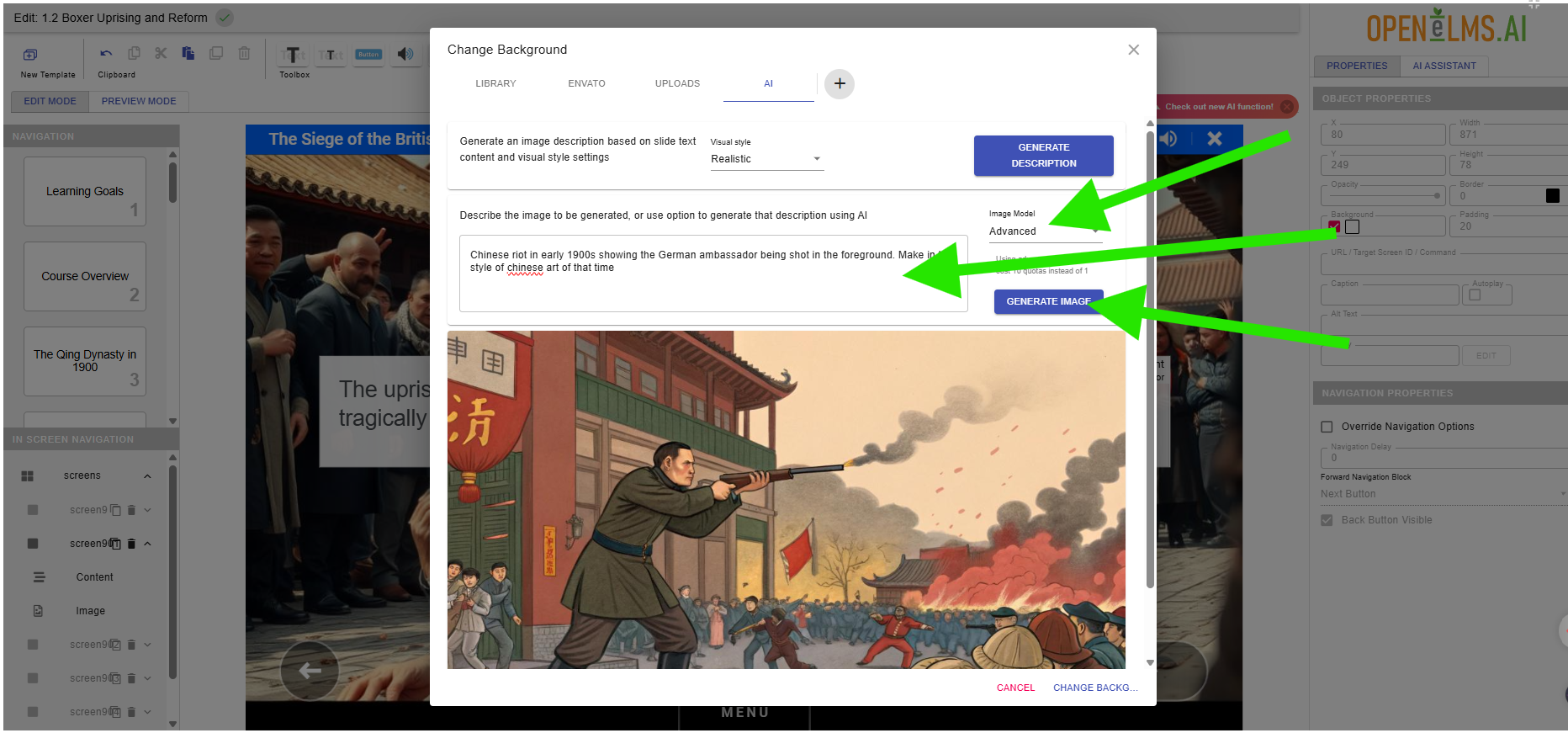Click the GENERATE DESCRIPTION button

click(1043, 156)
